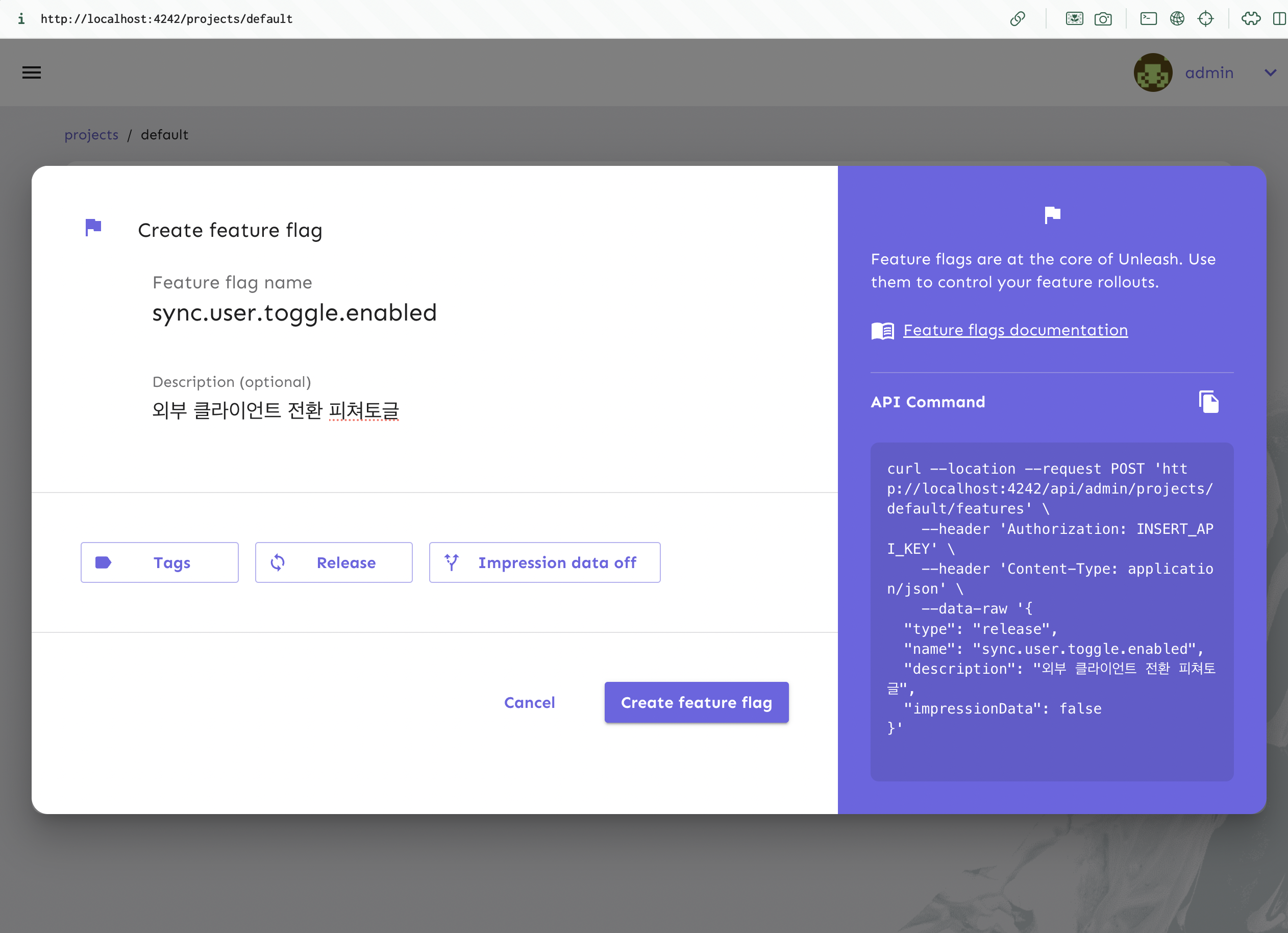Screen dimensions: 1288x933
Task: Click the Description text field
Action: tap(398, 410)
